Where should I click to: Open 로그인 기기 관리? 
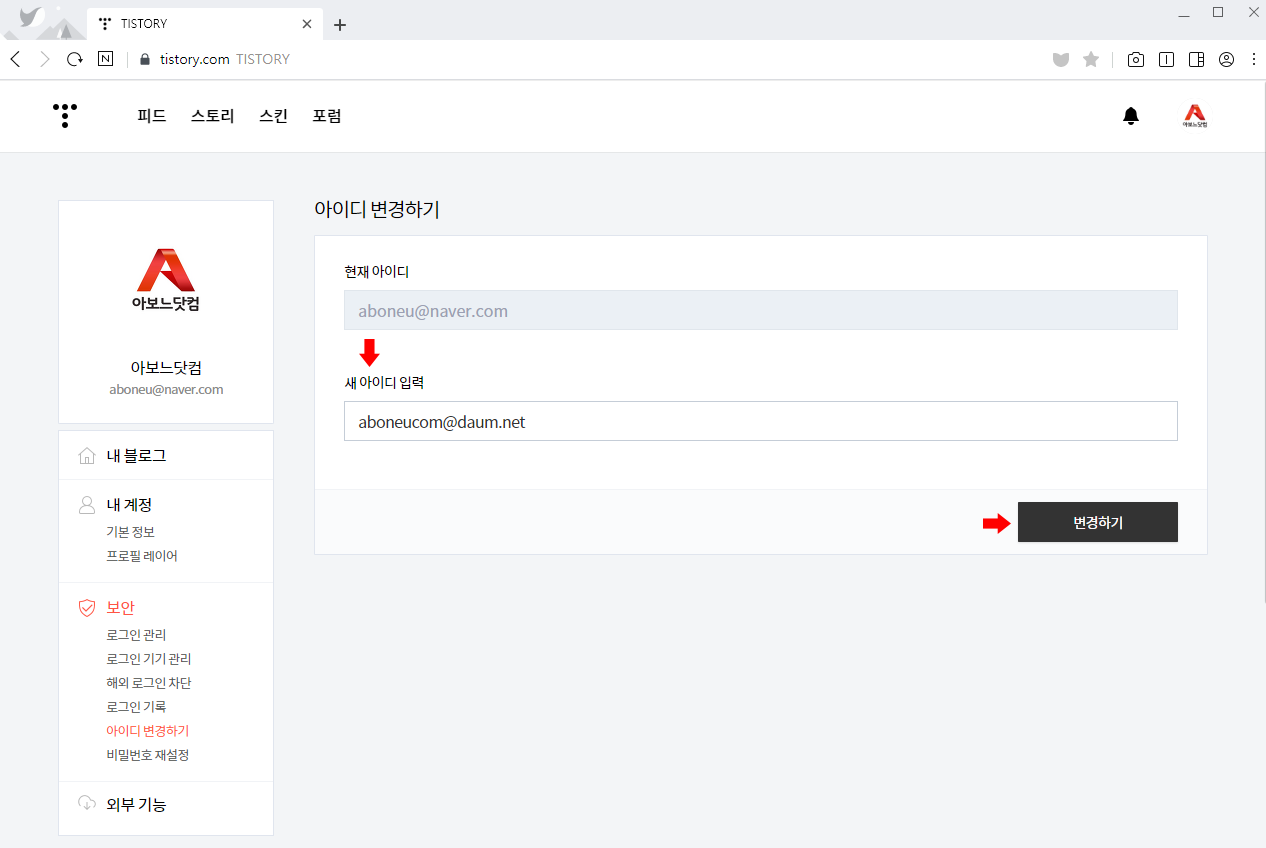coord(148,659)
